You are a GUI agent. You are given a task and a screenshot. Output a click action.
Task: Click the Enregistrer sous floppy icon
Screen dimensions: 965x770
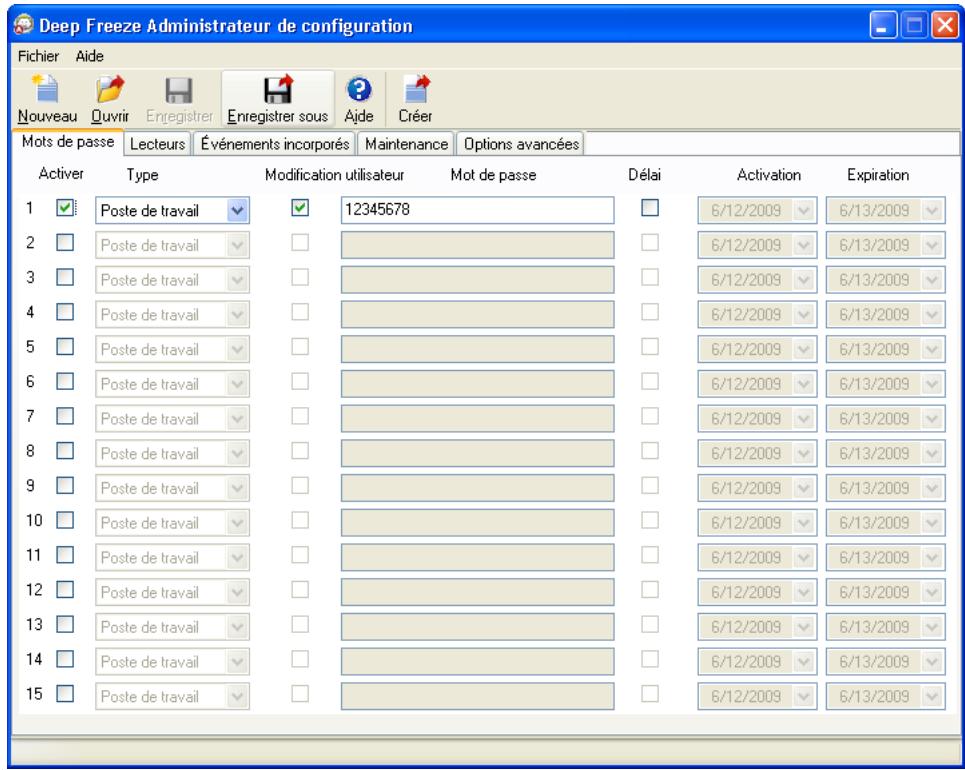[x=278, y=89]
